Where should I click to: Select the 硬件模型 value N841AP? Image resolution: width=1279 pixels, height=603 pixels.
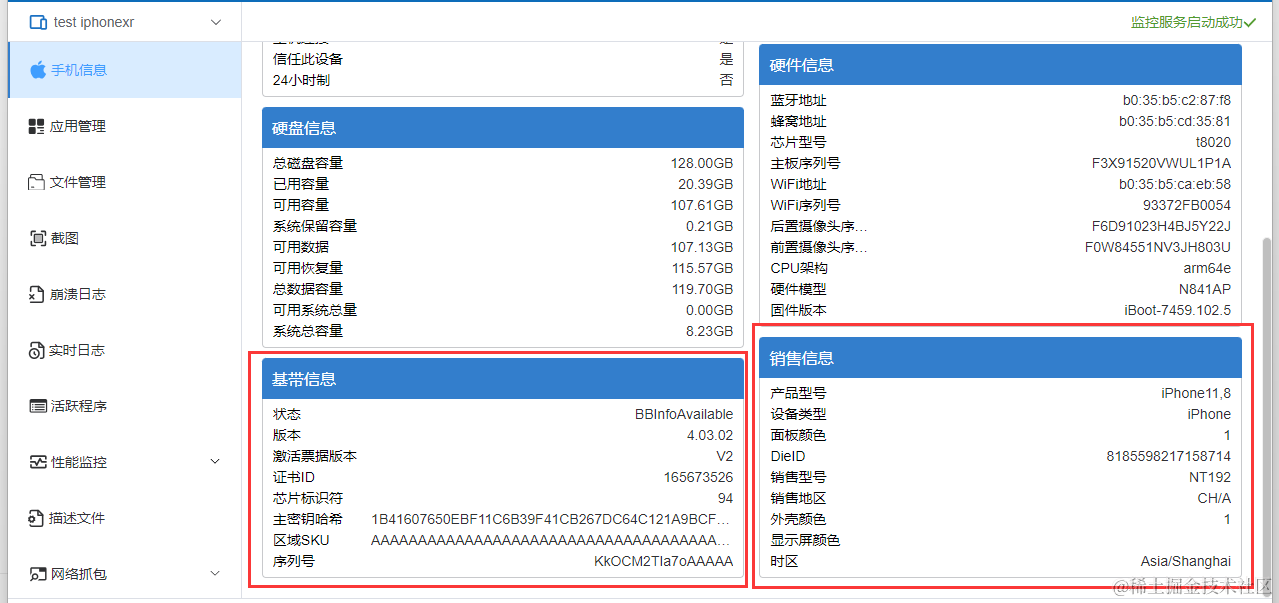(x=1205, y=289)
